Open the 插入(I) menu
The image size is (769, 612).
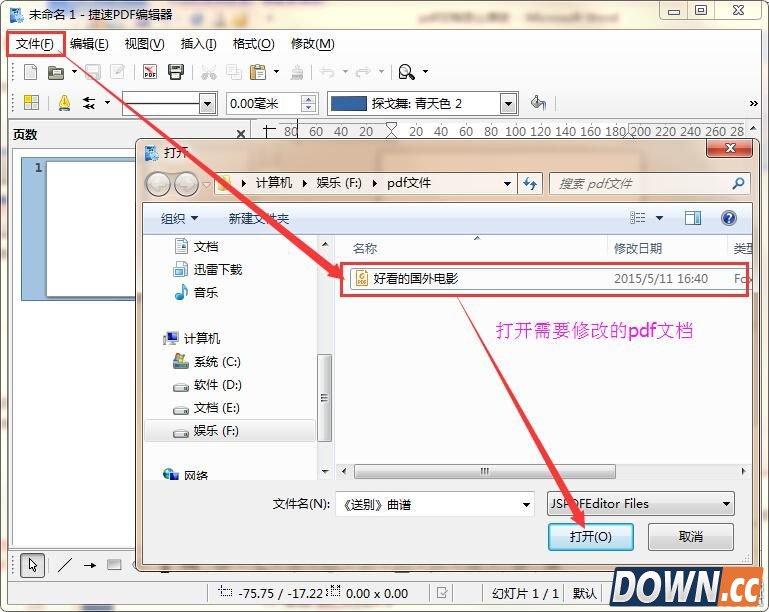coord(198,44)
